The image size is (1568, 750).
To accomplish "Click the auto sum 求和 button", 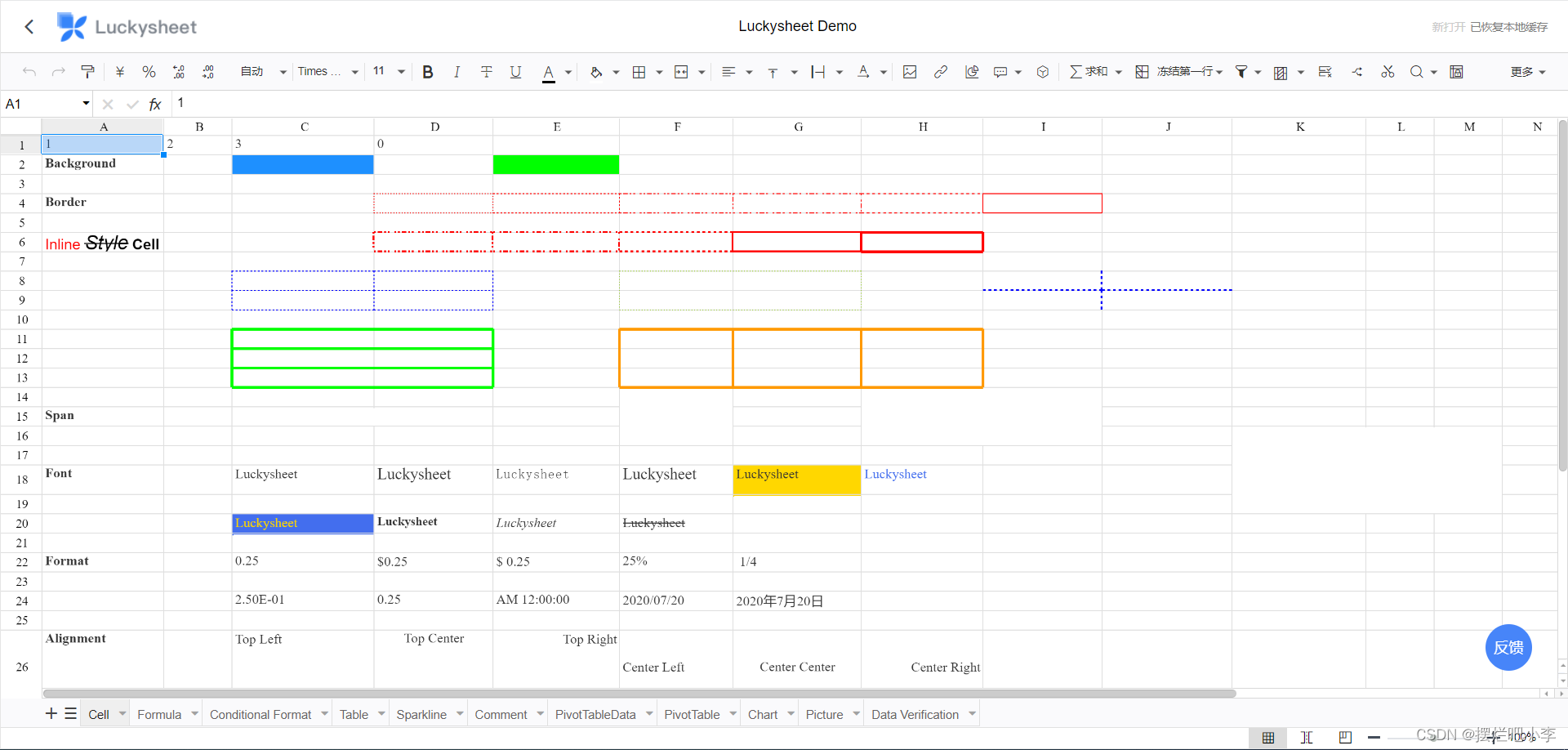I will (x=1089, y=72).
